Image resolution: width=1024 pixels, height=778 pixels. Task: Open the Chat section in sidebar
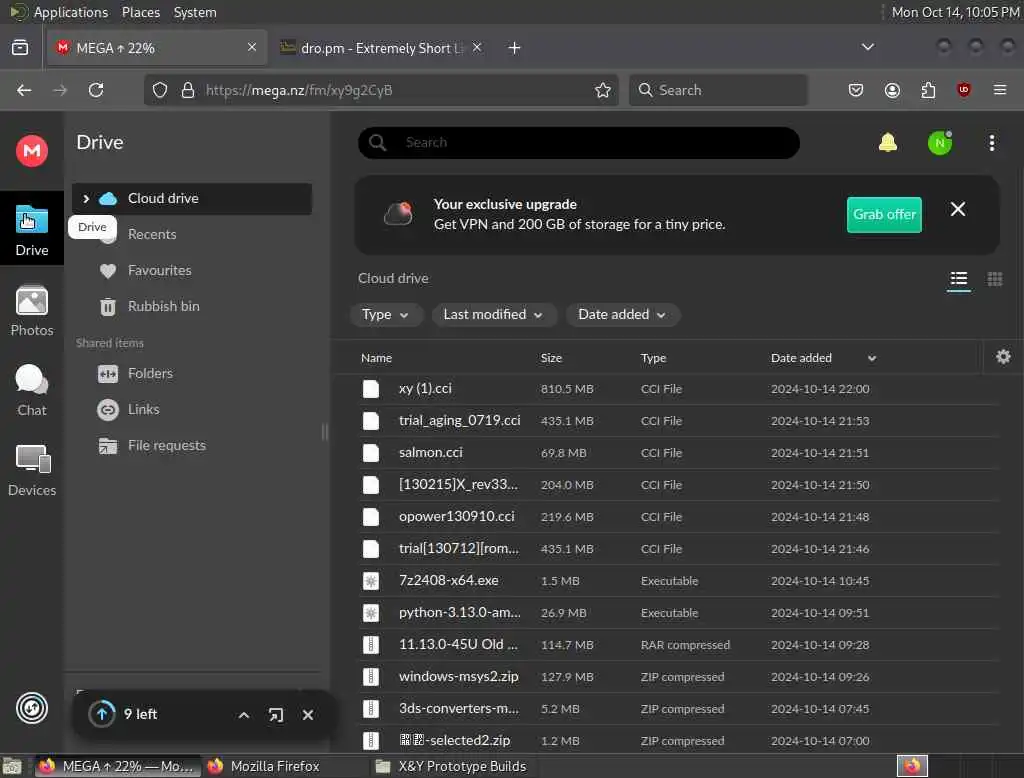click(31, 391)
